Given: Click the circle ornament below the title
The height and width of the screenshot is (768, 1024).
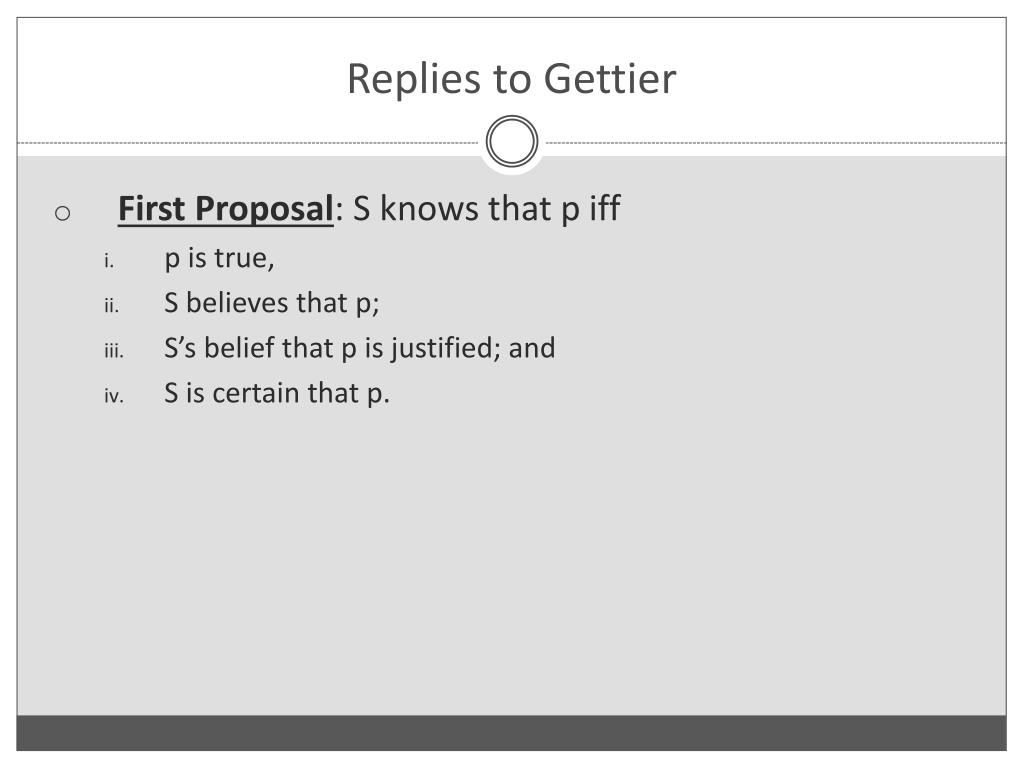Looking at the screenshot, I should [512, 141].
